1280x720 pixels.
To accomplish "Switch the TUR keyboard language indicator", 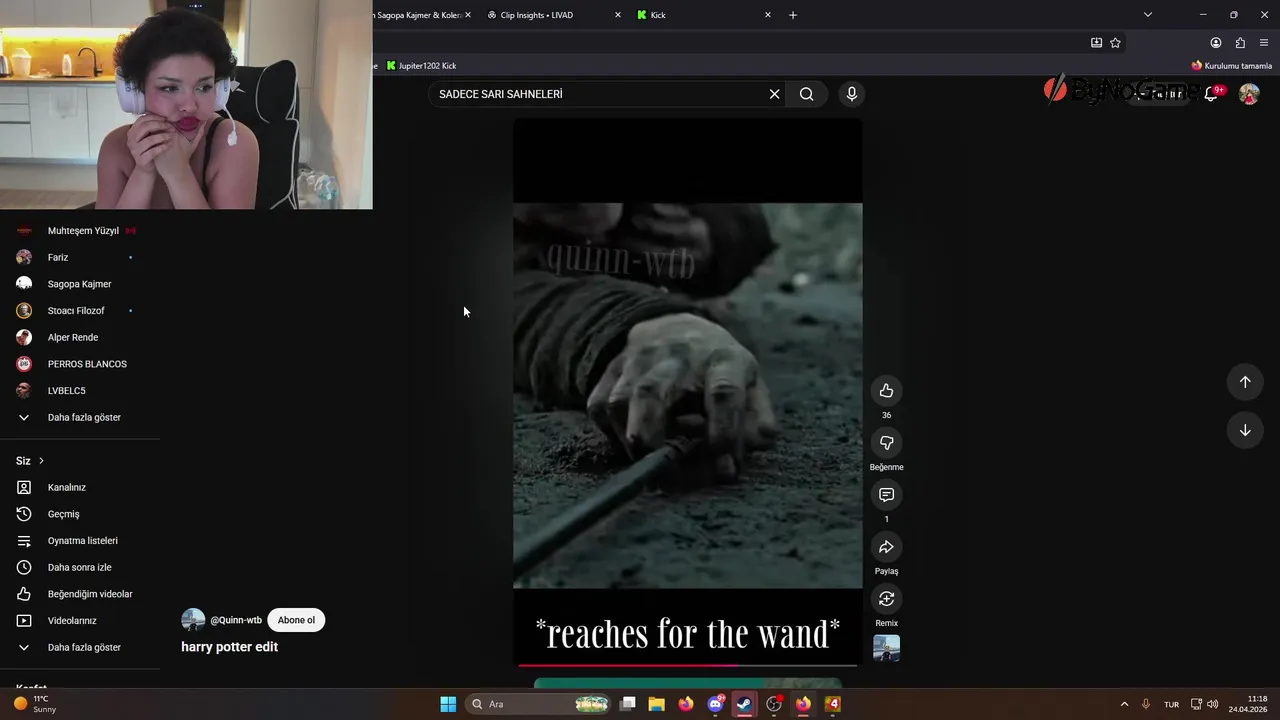I will (1171, 704).
